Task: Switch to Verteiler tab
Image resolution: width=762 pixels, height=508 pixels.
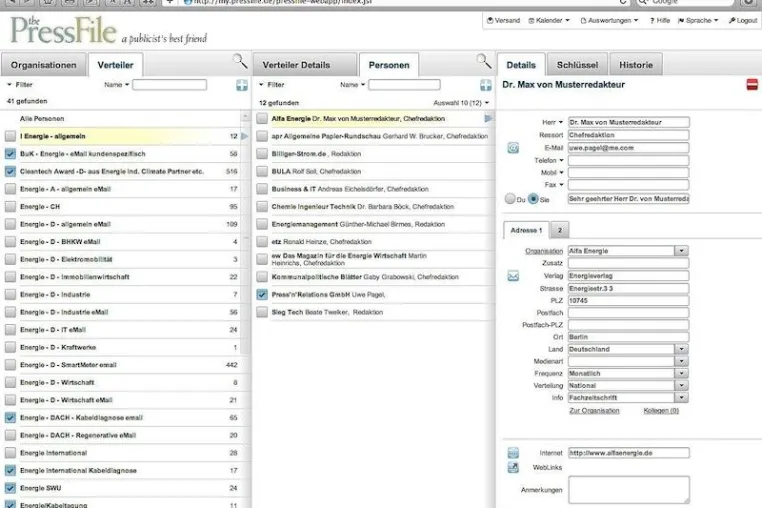Action: [x=115, y=65]
